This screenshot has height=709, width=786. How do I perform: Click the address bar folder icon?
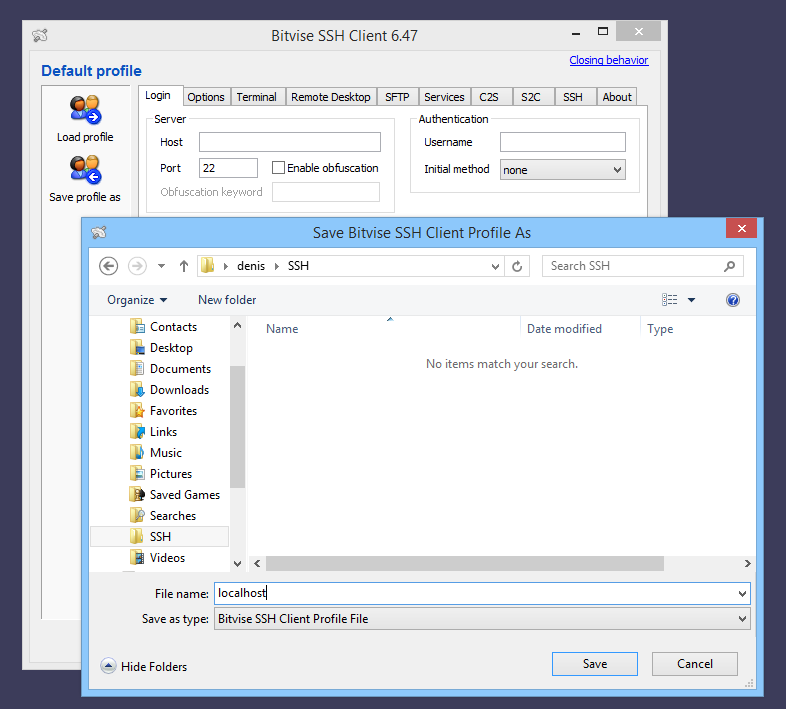(x=208, y=265)
